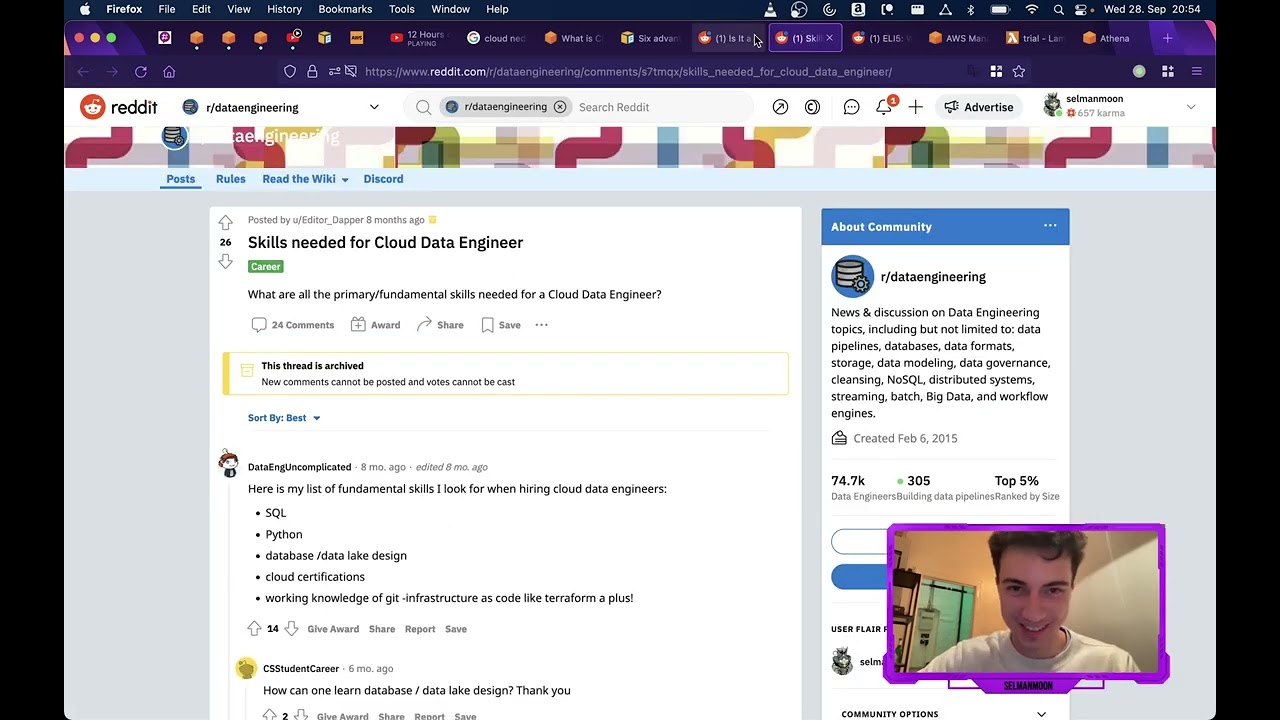This screenshot has height=720, width=1280.
Task: Open CSStudentCareer user profile link
Action: pos(301,668)
